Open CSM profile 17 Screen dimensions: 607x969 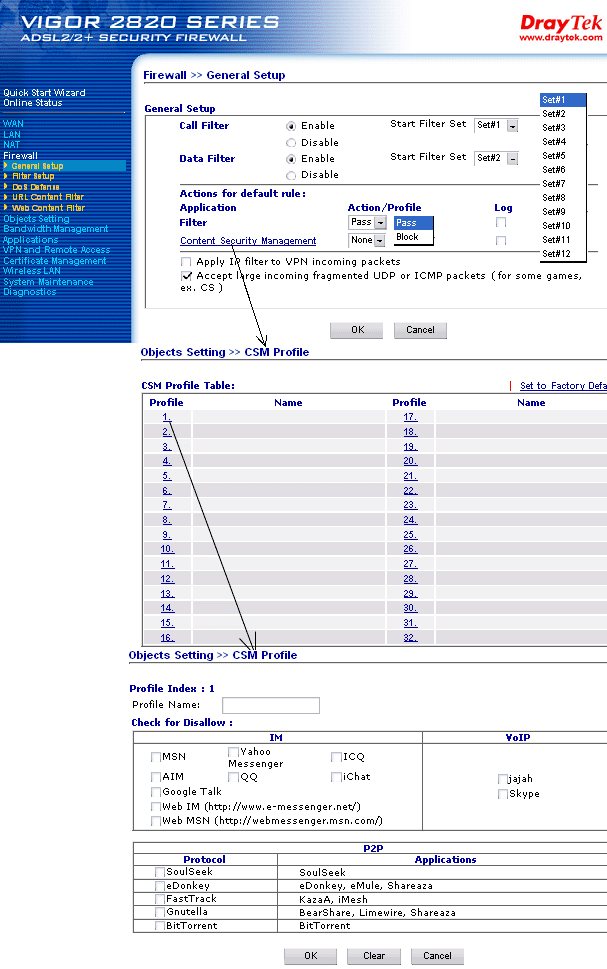coord(410,417)
